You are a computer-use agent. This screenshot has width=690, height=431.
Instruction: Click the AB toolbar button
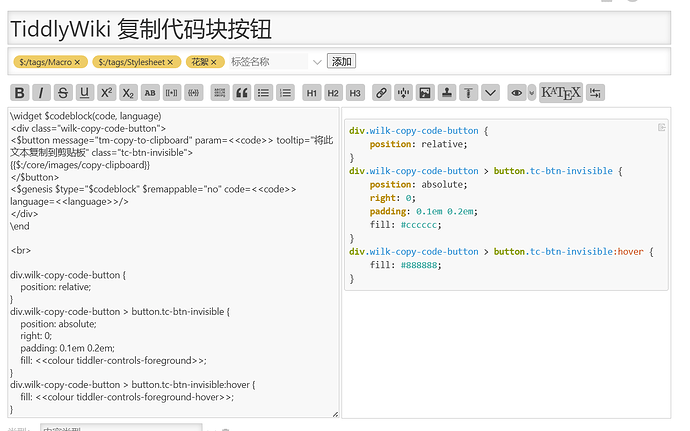coord(150,93)
